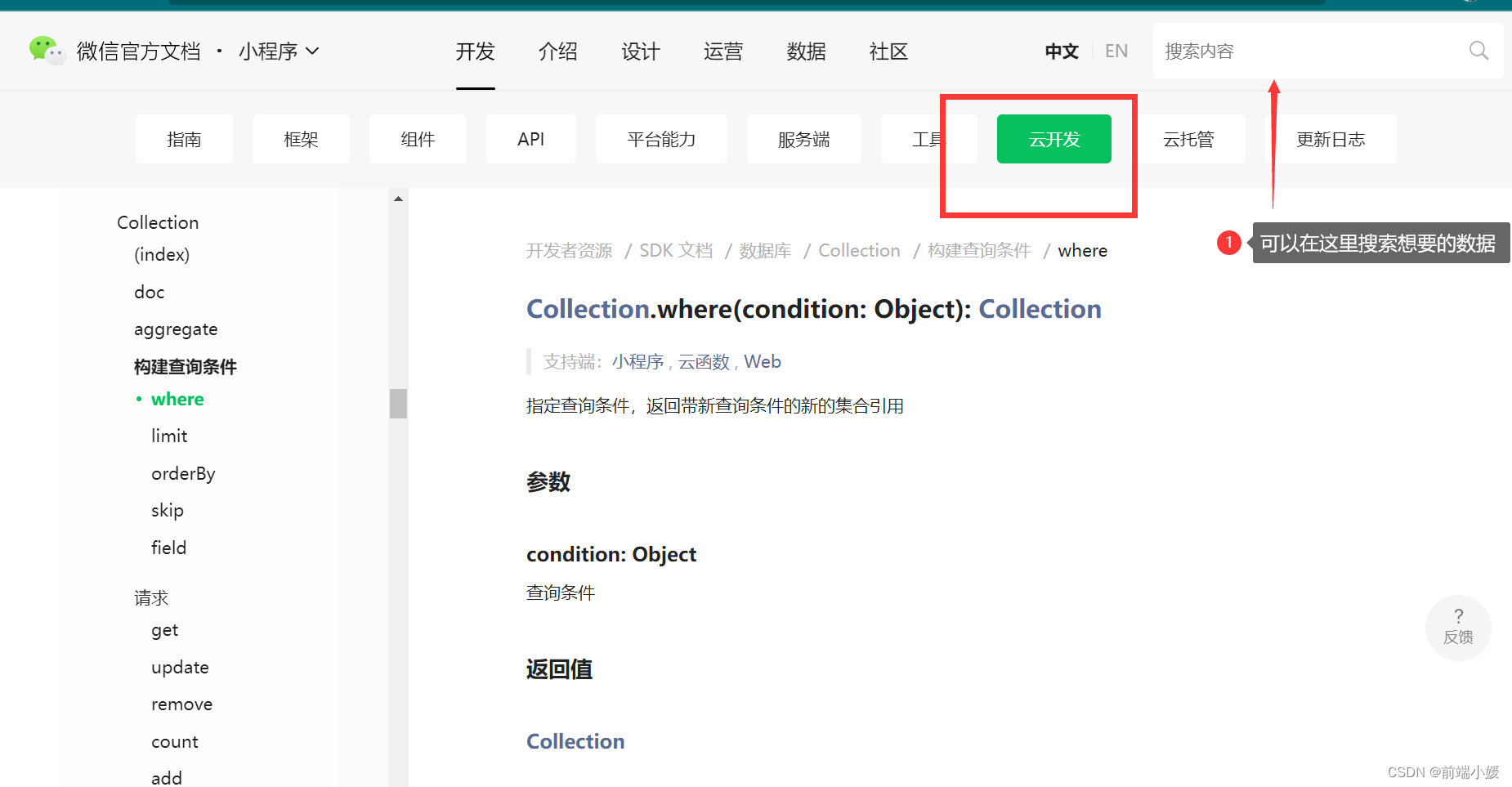
Task: Go to 开发者资源 breadcrumb
Action: (x=569, y=250)
